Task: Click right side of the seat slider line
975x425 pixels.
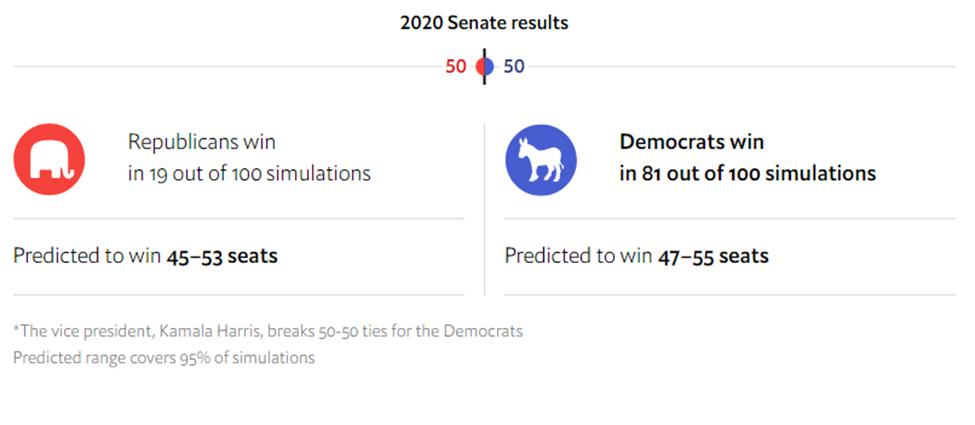Action: (x=742, y=67)
